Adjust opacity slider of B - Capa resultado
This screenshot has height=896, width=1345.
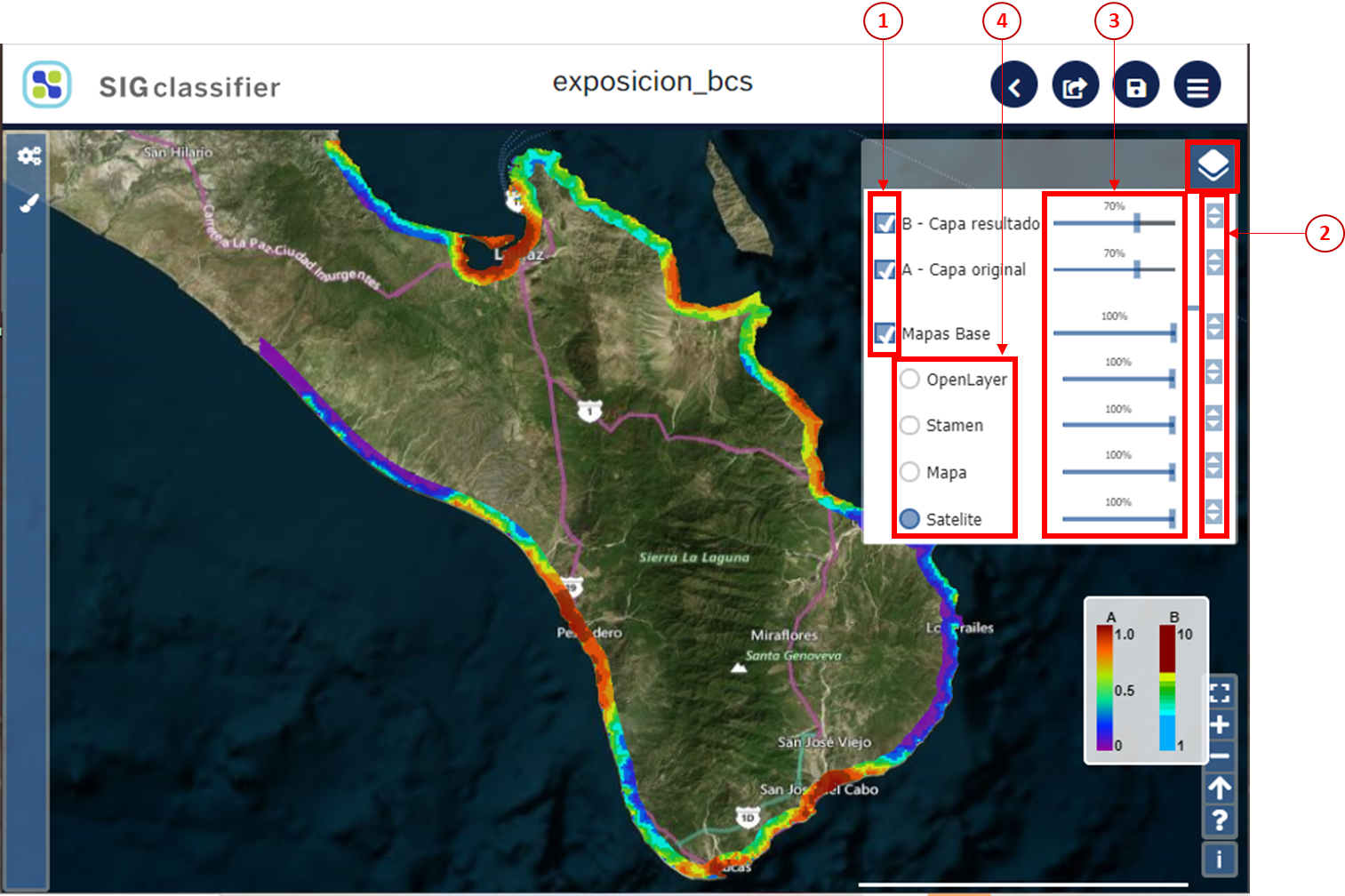(1114, 222)
